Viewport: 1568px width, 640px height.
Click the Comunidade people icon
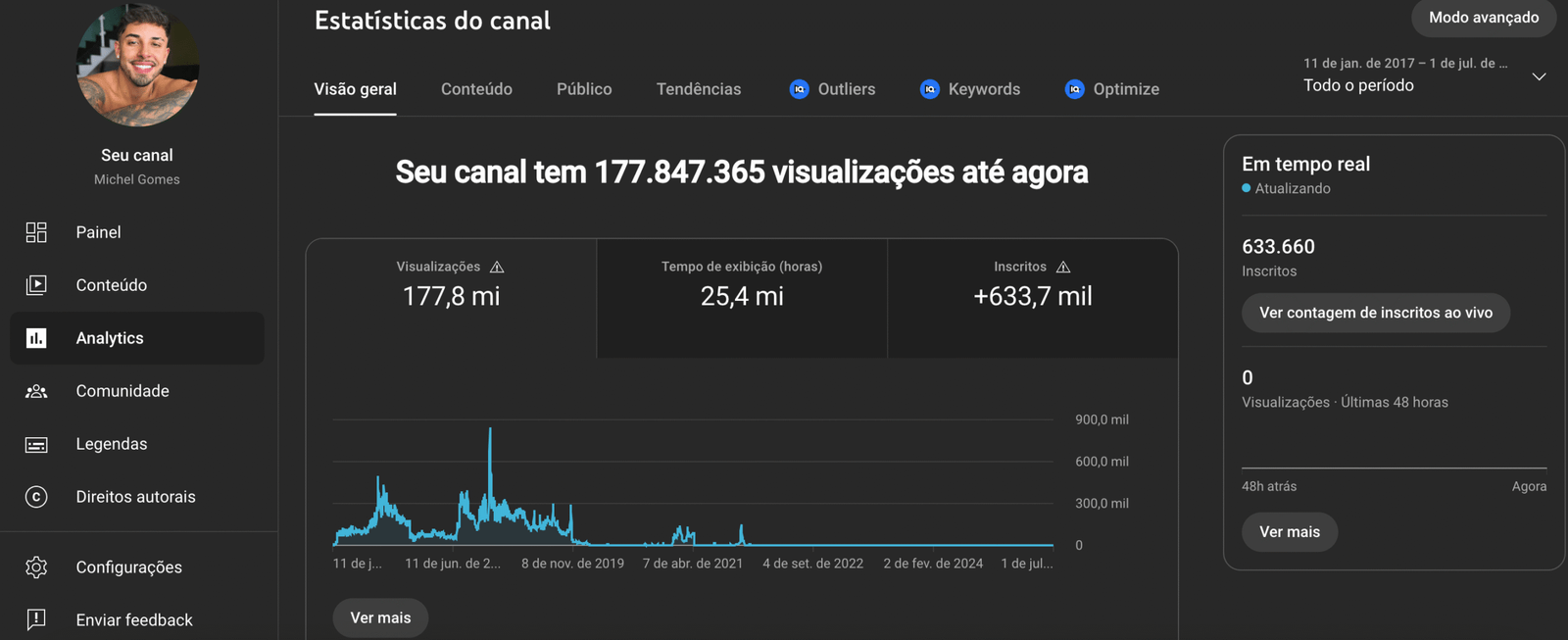click(36, 391)
